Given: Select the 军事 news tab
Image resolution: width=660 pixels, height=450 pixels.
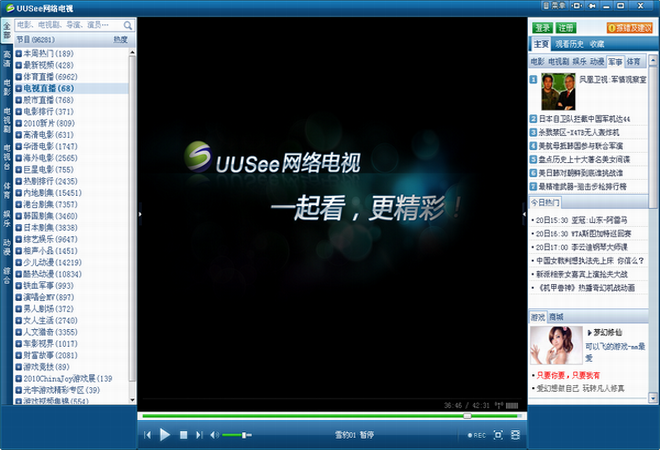Looking at the screenshot, I should click(x=615, y=62).
